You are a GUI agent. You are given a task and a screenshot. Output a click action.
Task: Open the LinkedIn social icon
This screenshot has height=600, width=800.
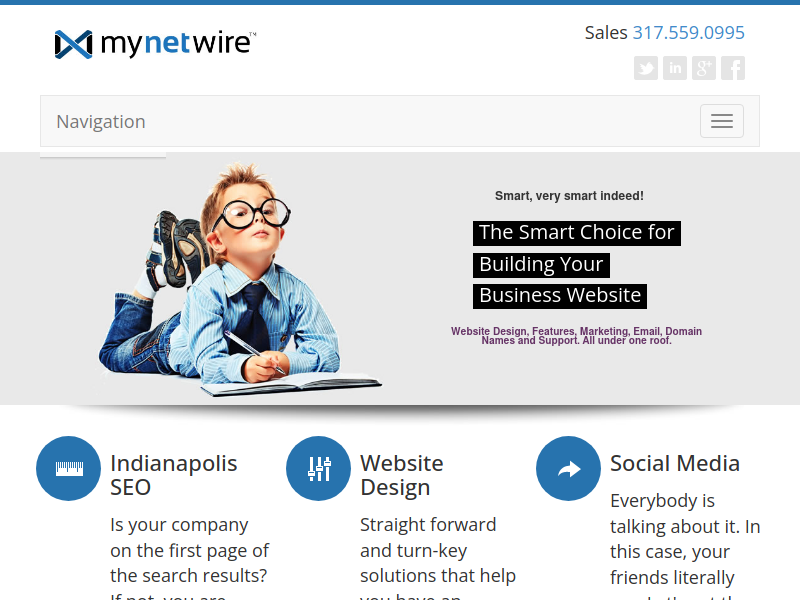pyautogui.click(x=675, y=68)
